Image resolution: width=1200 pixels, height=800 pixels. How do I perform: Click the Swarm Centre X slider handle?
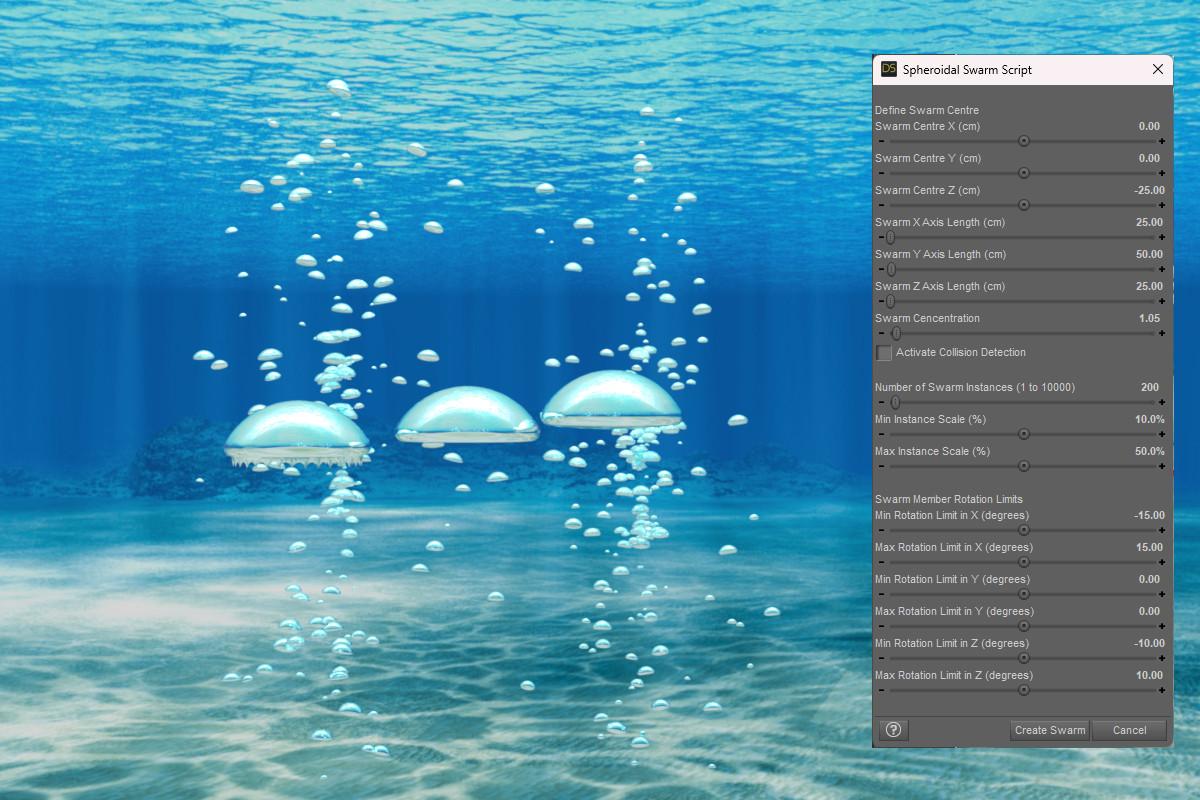[x=1024, y=141]
